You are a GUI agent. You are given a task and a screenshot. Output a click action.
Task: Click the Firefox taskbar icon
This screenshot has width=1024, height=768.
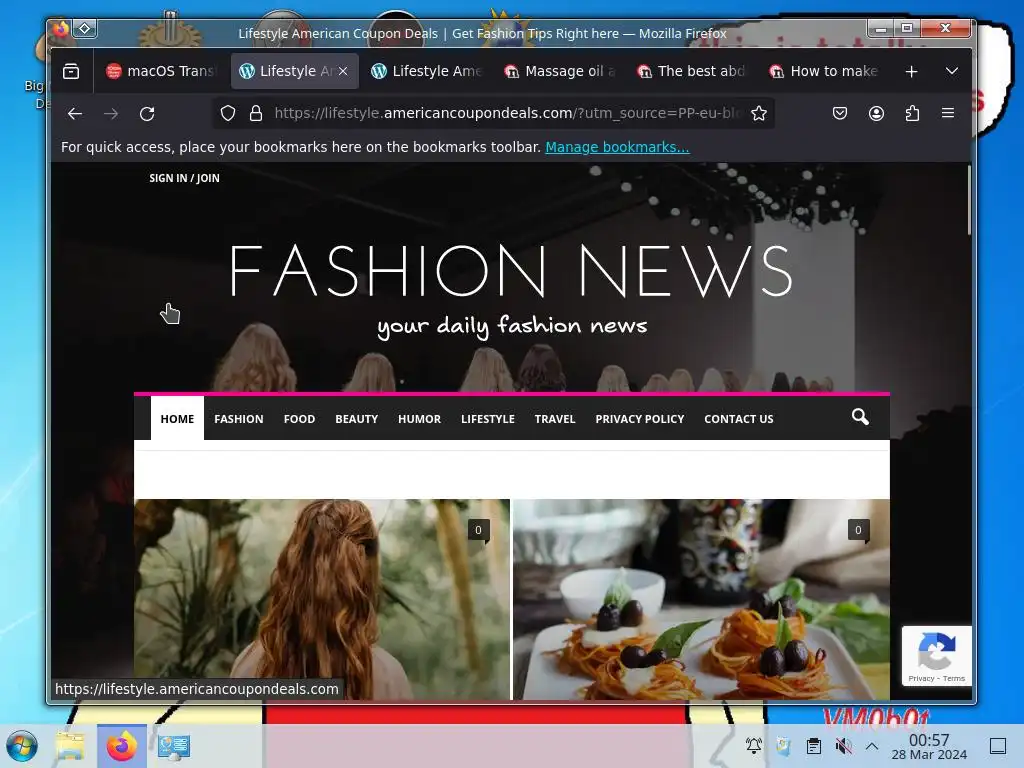[x=121, y=746]
